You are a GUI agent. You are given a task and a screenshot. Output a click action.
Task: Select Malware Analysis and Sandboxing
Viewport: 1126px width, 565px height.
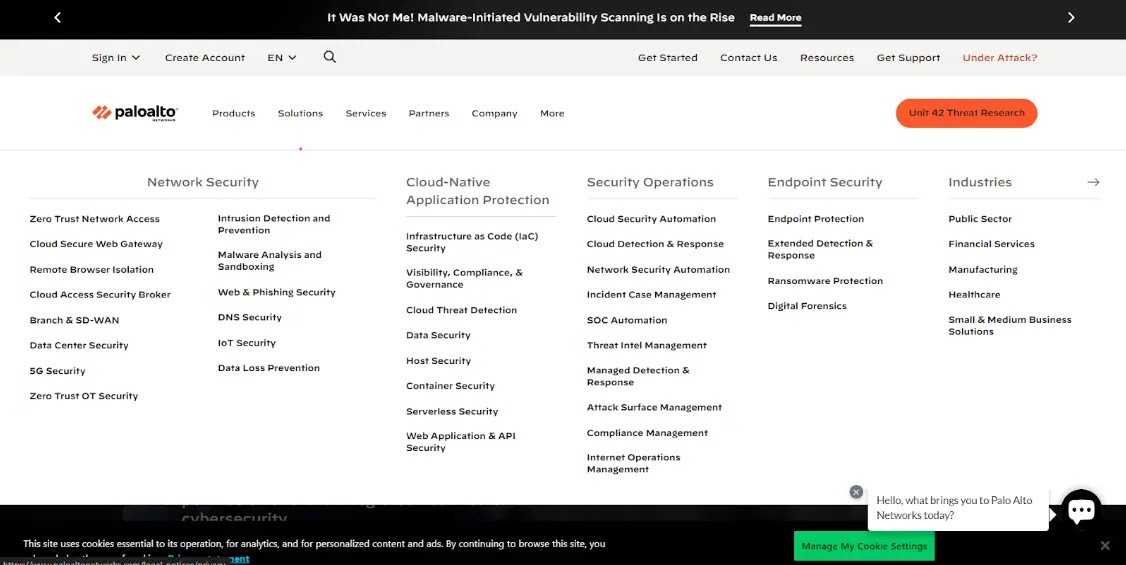click(x=269, y=261)
